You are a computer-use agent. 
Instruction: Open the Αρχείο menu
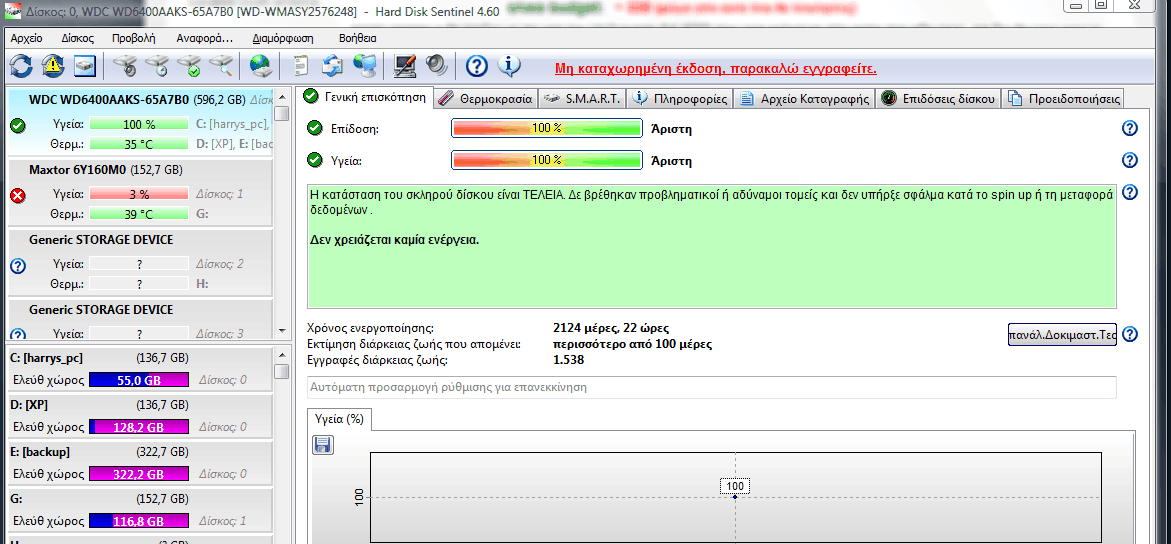point(26,38)
